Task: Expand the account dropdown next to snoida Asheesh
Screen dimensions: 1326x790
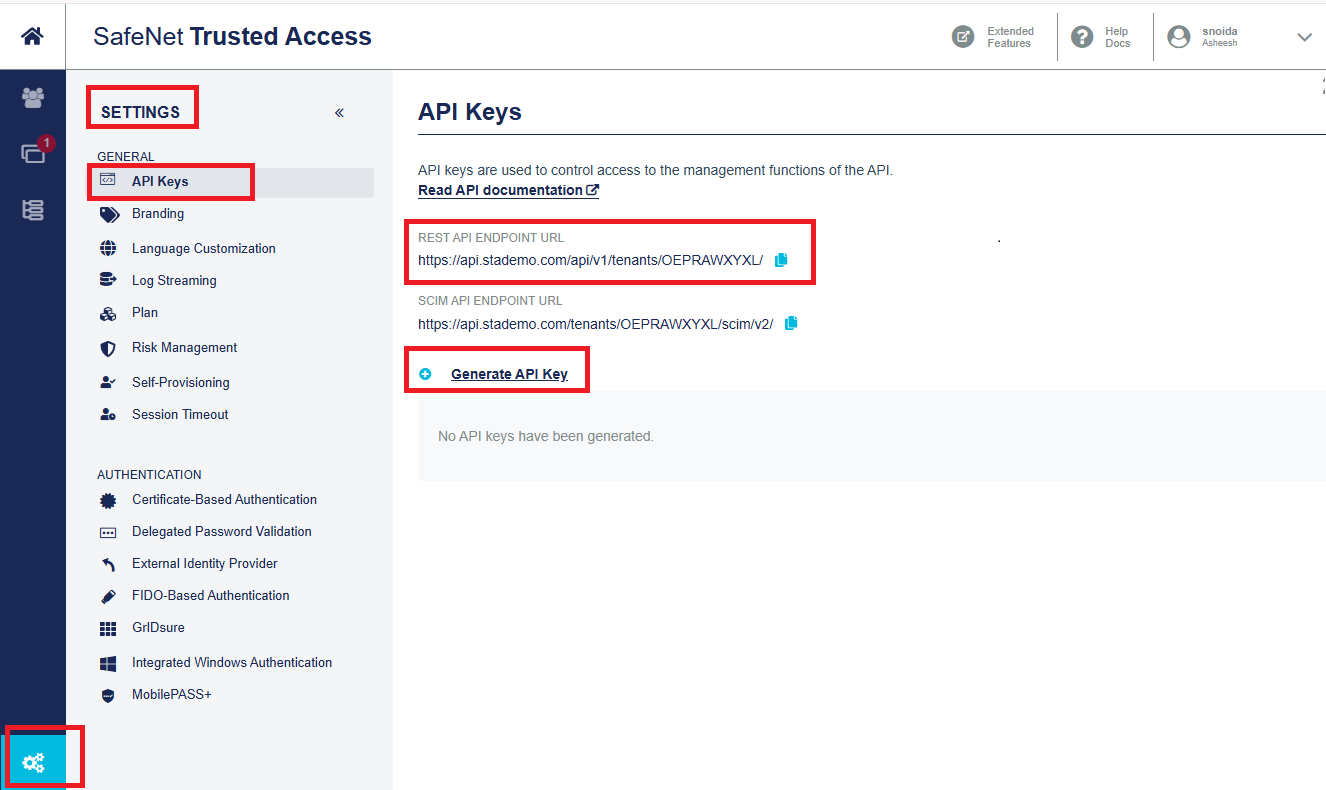Action: 1304,37
